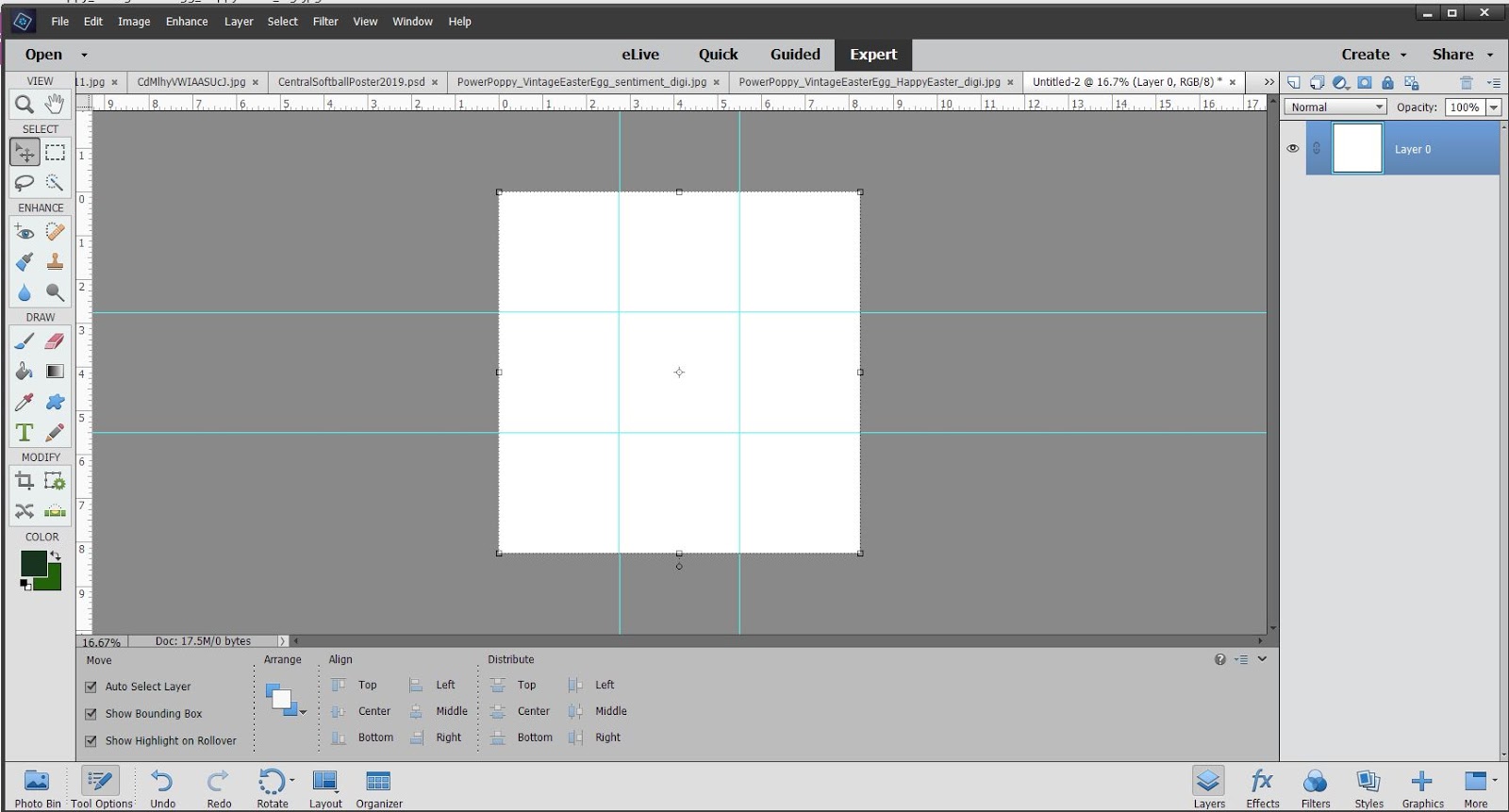Open the Graphics panel
Viewport: 1509px width, 812px height.
[1422, 788]
